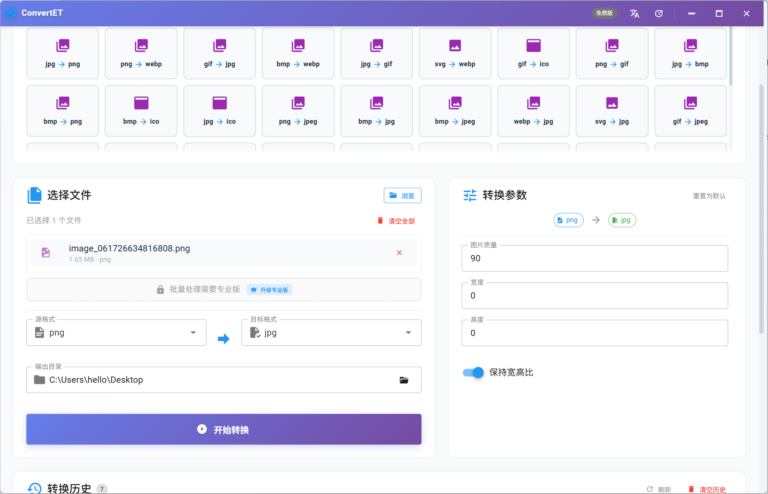Click the jpg target format chip
The image size is (768, 494).
coord(622,220)
